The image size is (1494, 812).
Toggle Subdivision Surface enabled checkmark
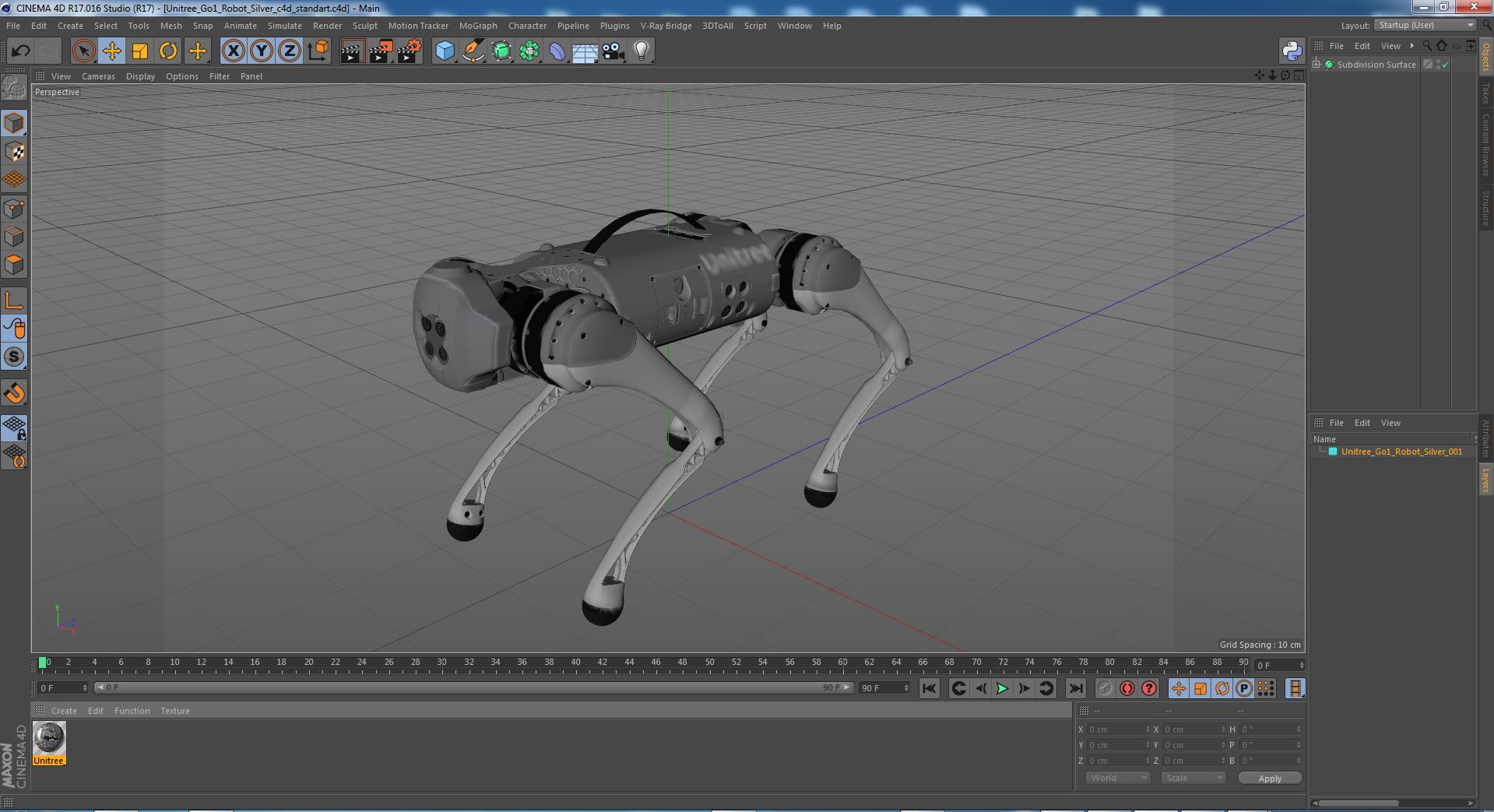click(1446, 65)
